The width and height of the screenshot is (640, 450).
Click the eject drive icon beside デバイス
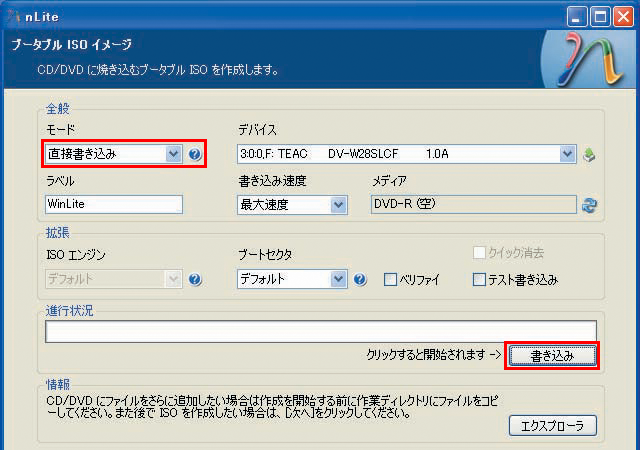pyautogui.click(x=589, y=155)
